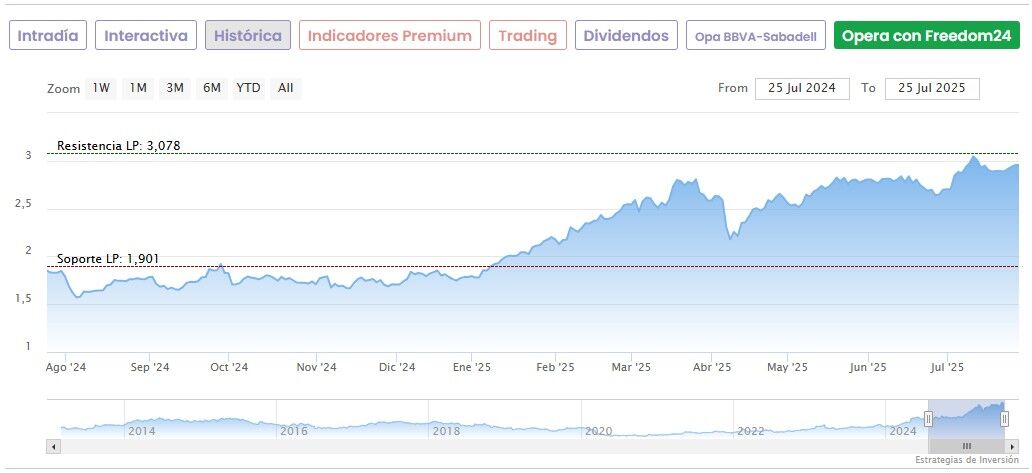Open Indicadores Premium
The width and height of the screenshot is (1032, 473).
(x=389, y=36)
